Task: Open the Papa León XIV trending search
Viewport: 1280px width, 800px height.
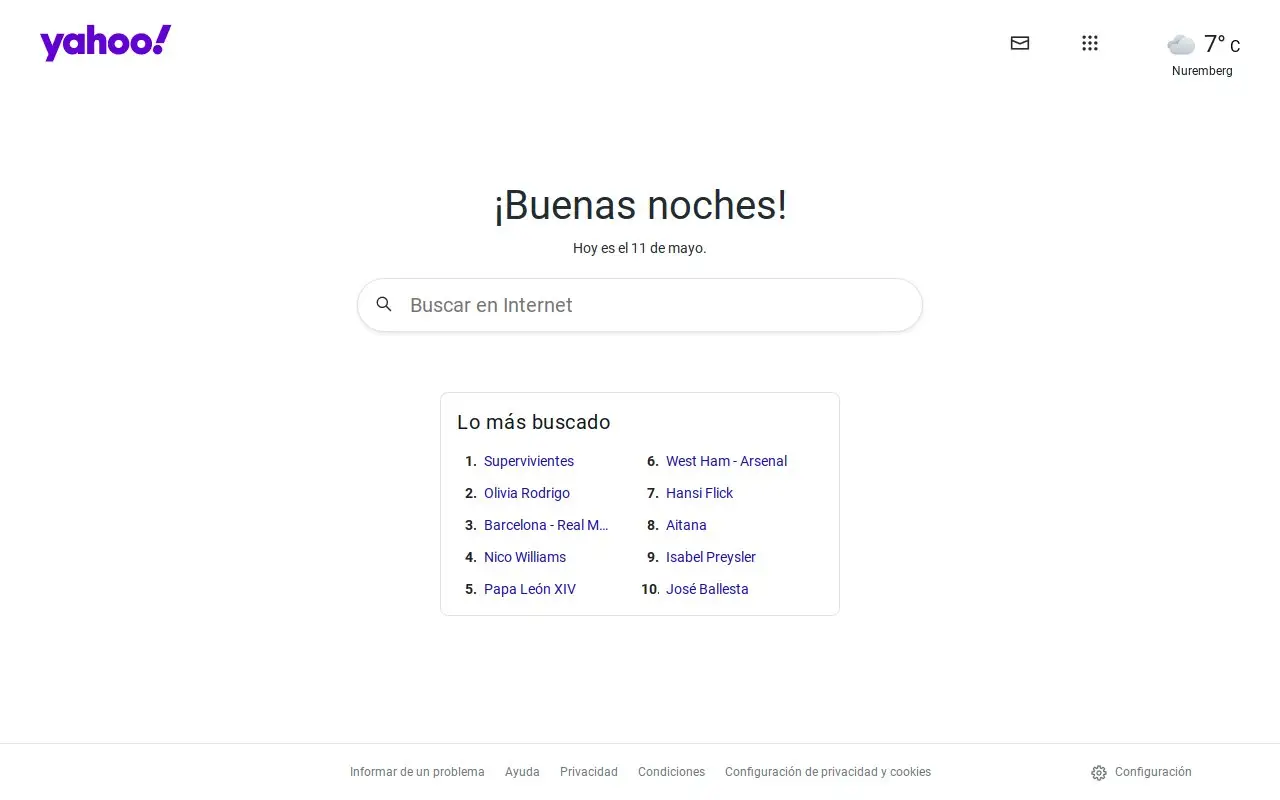Action: (x=530, y=589)
